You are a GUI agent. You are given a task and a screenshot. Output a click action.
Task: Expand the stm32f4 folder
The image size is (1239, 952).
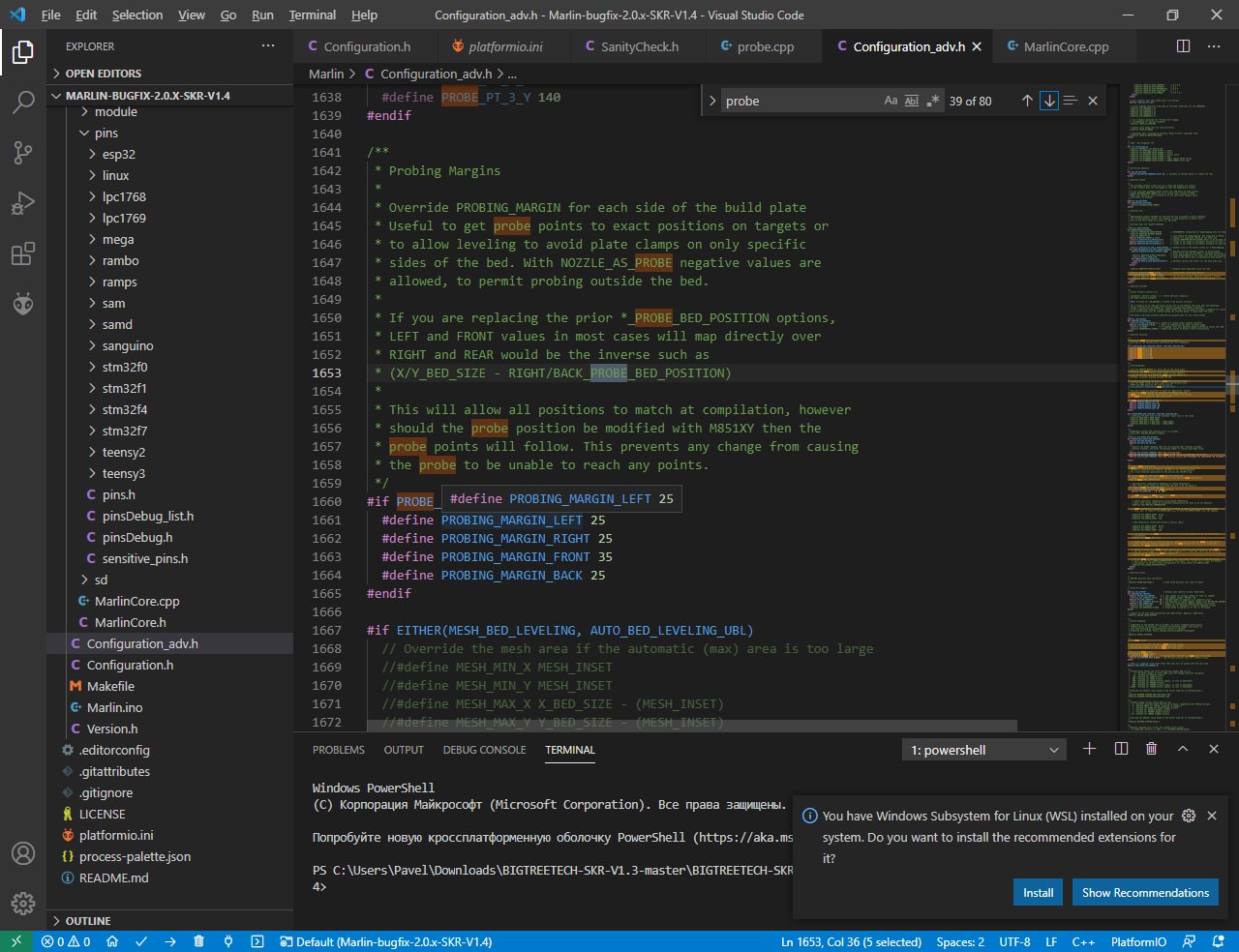pyautogui.click(x=169, y=410)
